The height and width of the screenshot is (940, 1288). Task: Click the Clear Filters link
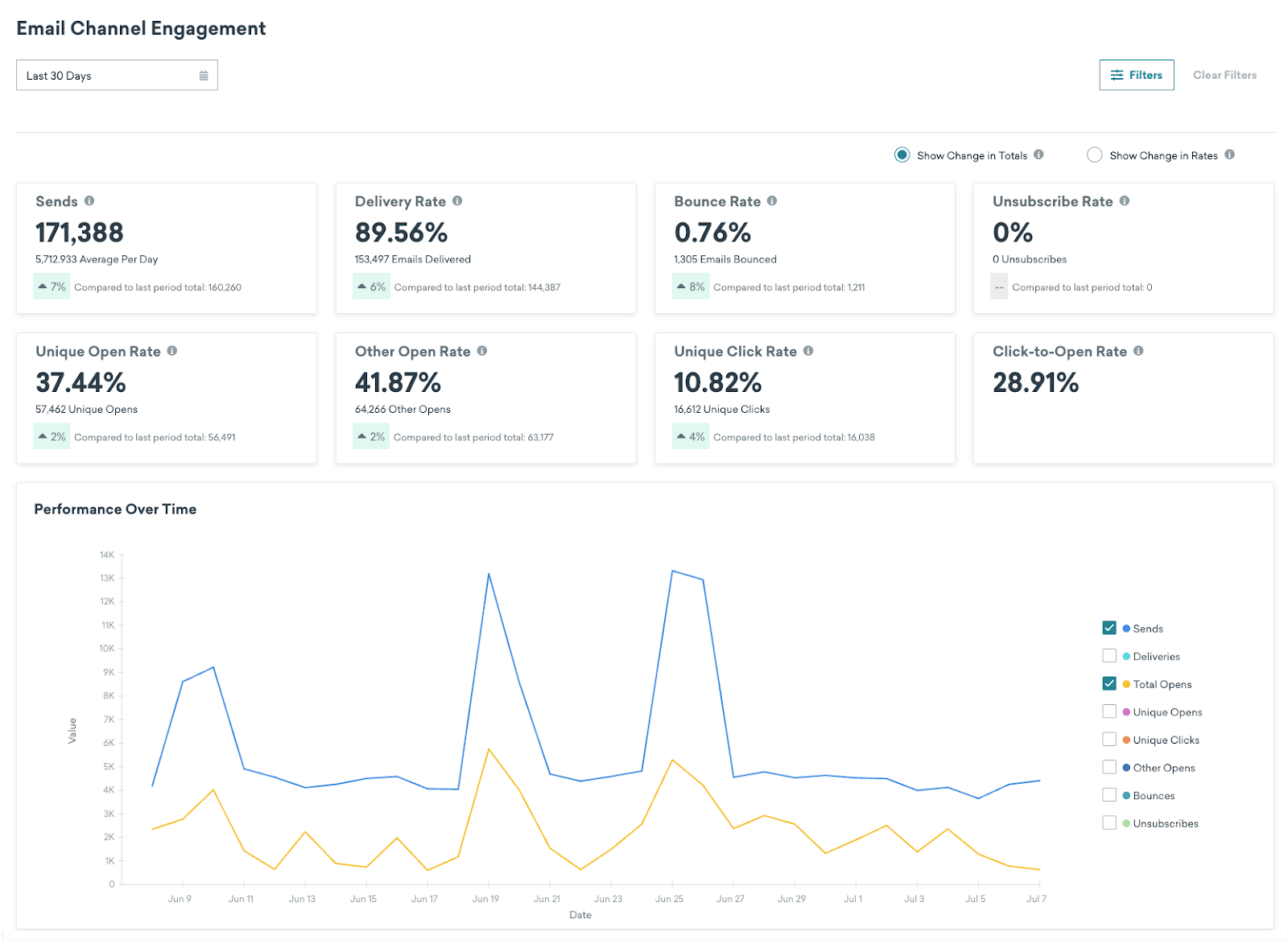1224,74
